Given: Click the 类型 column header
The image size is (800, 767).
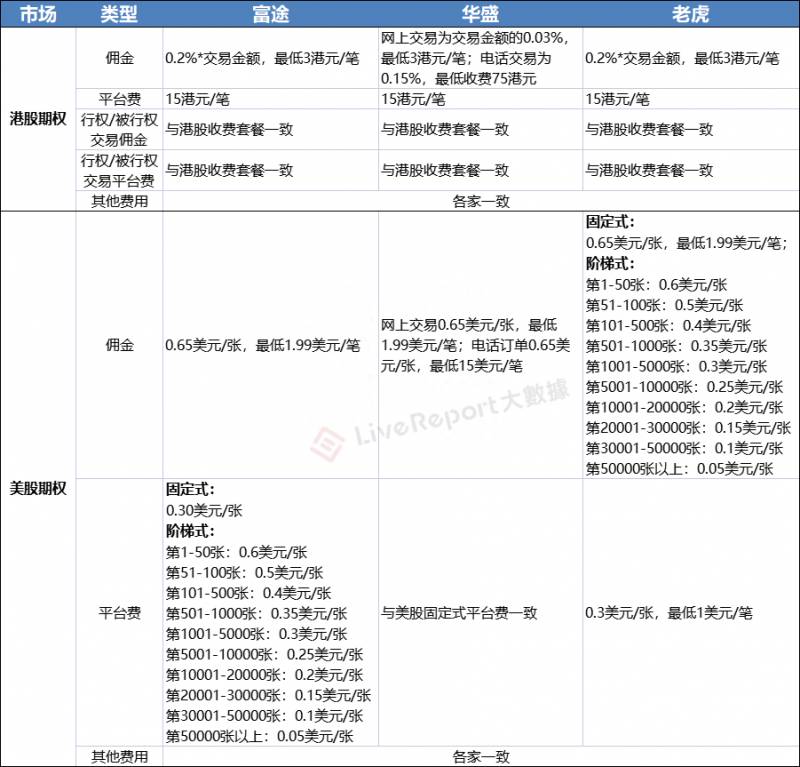Looking at the screenshot, I should [x=119, y=14].
